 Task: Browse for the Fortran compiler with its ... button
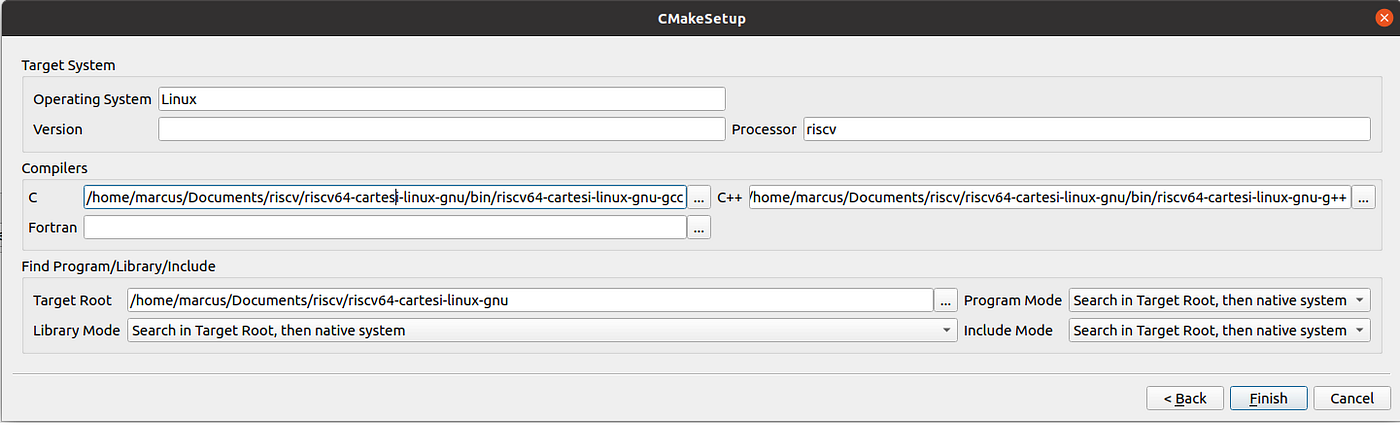coord(699,229)
